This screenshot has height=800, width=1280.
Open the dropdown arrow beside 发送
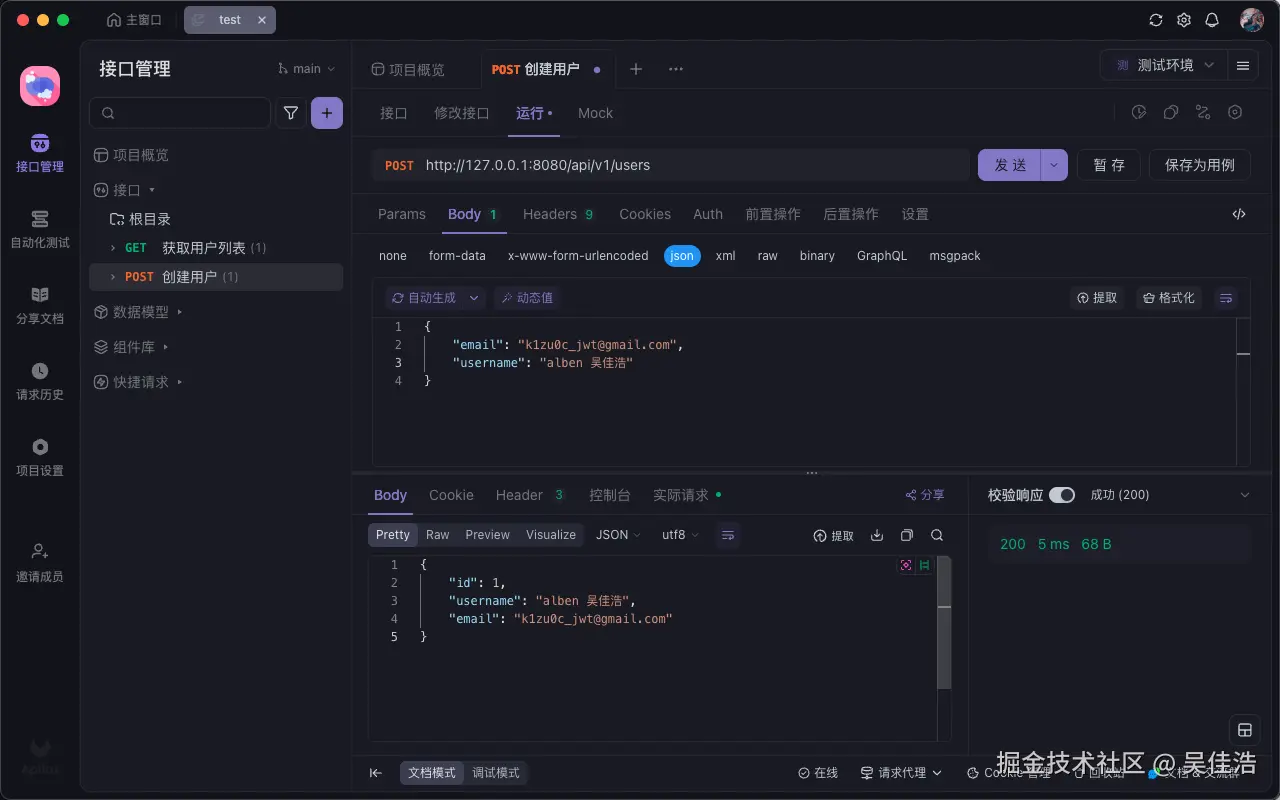(x=1054, y=165)
